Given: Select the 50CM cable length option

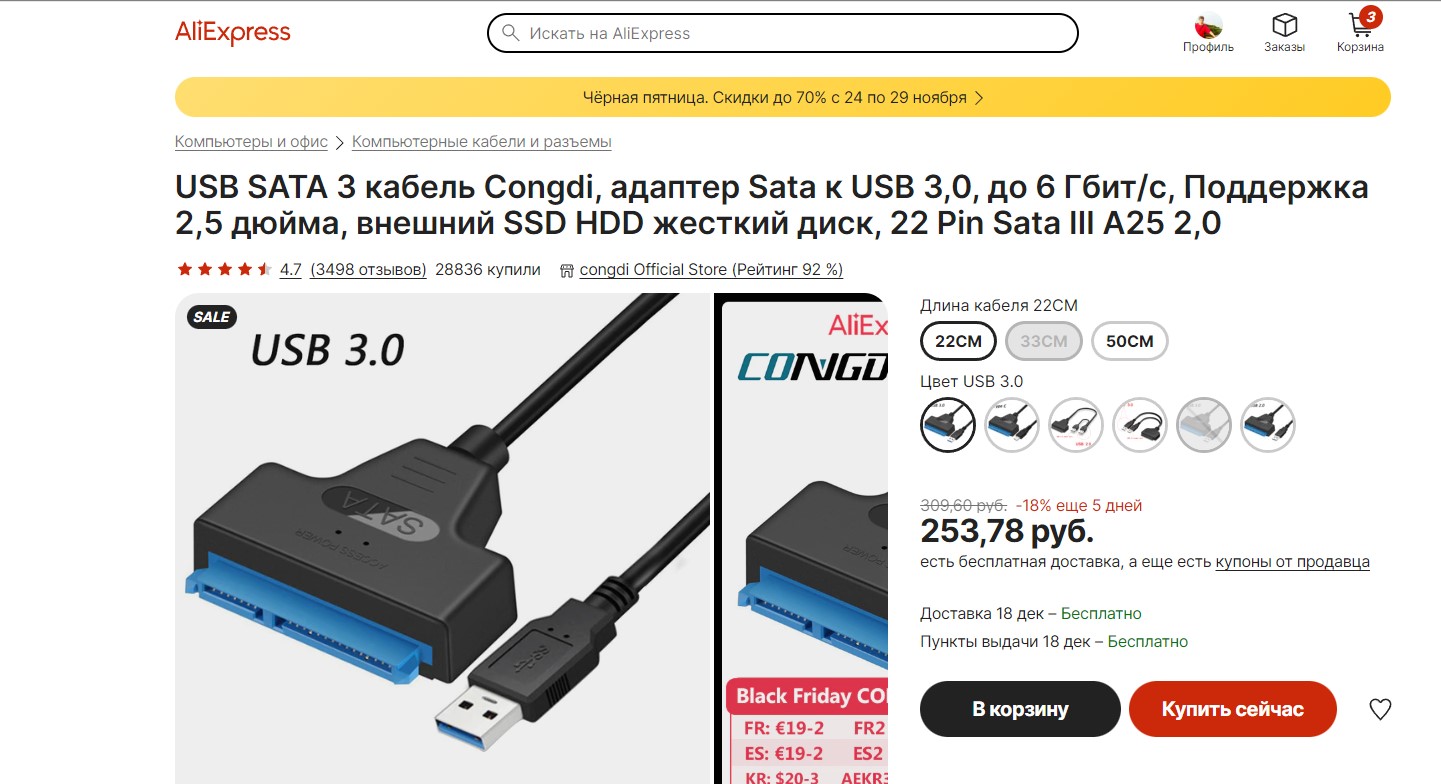Looking at the screenshot, I should [1130, 341].
